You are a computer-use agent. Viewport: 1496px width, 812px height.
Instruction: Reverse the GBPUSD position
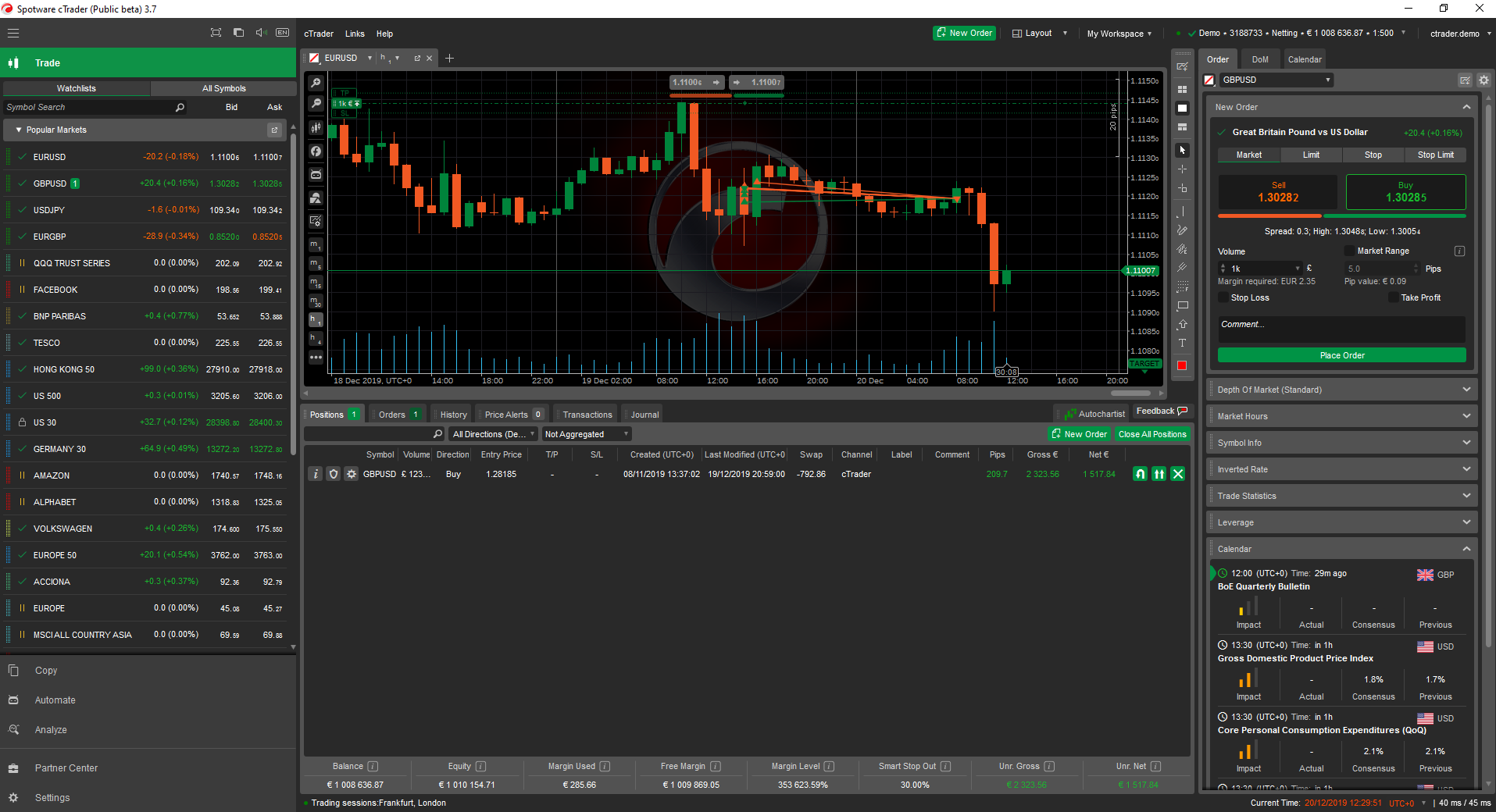point(1141,474)
